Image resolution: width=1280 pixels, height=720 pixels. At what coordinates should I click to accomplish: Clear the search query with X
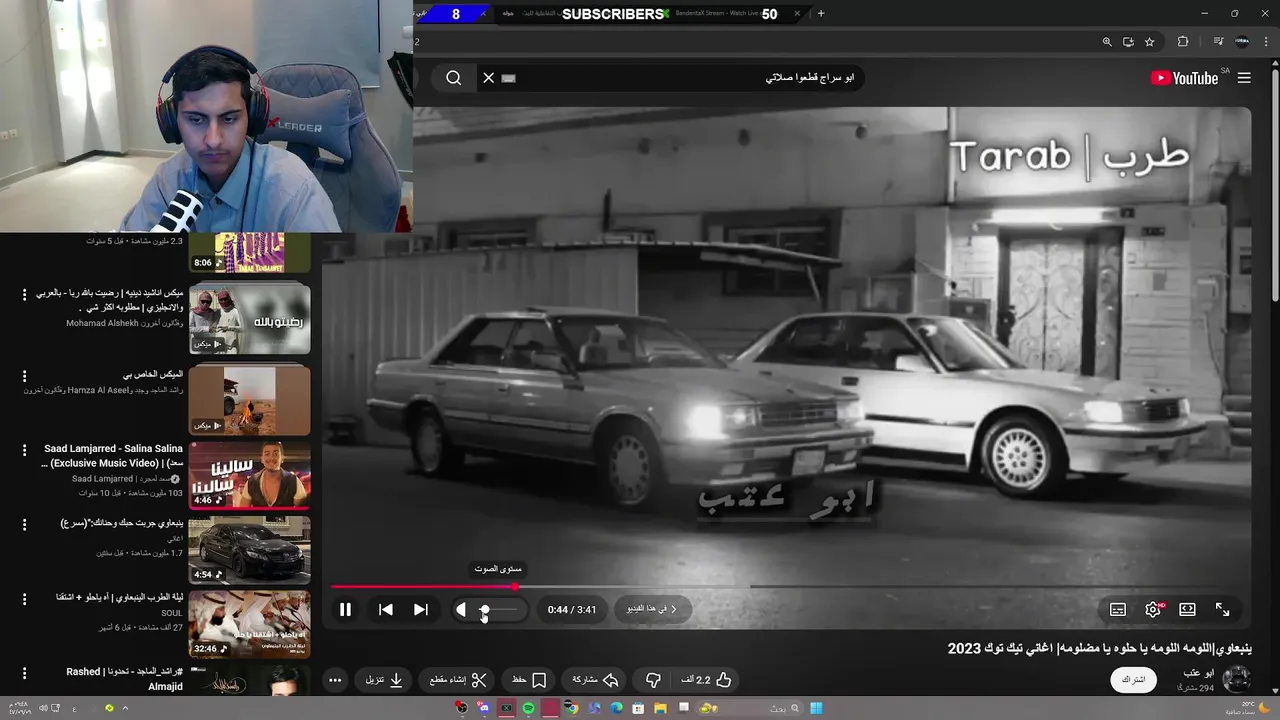click(x=488, y=78)
